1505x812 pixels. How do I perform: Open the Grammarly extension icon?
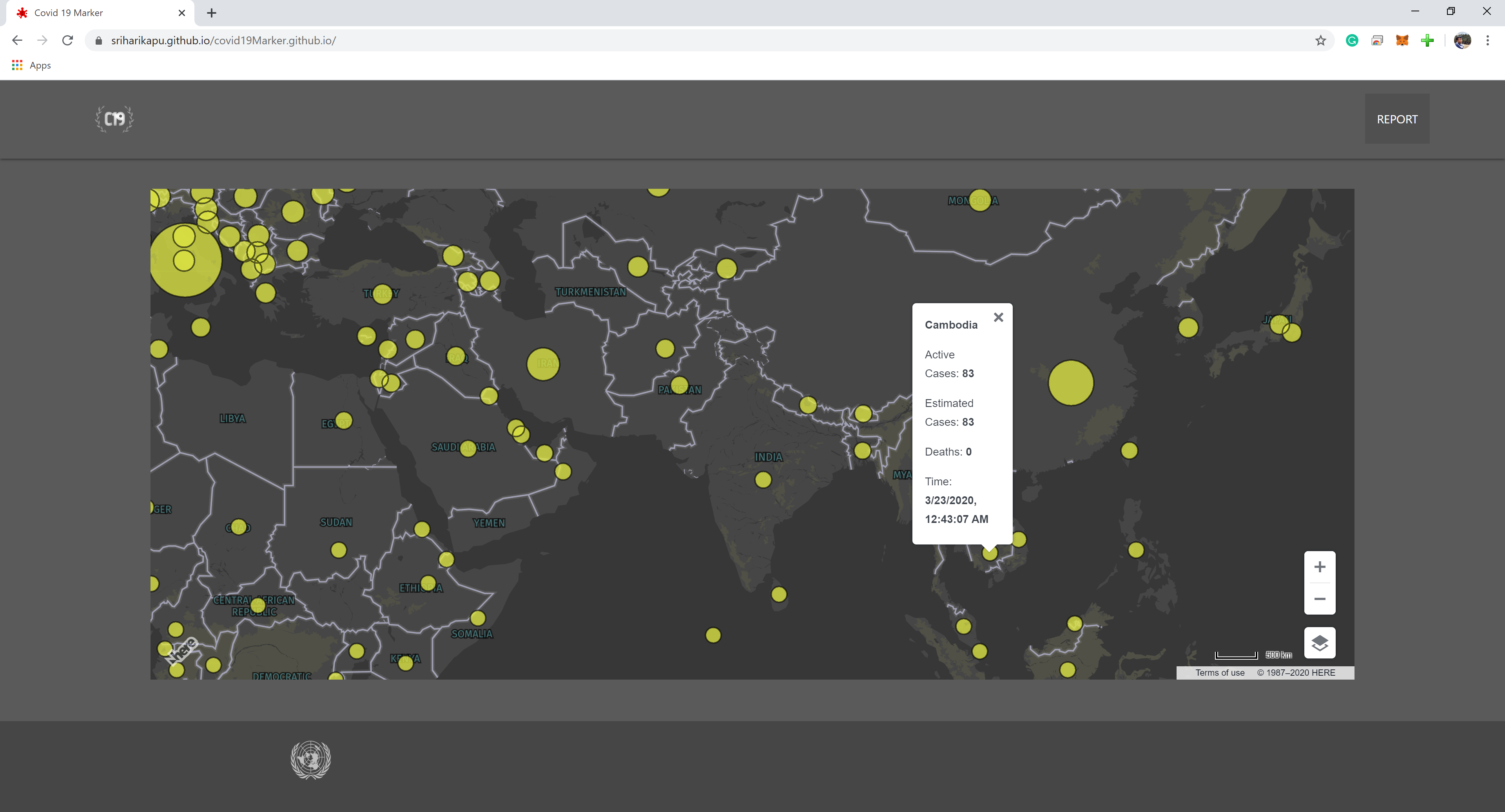point(1351,40)
